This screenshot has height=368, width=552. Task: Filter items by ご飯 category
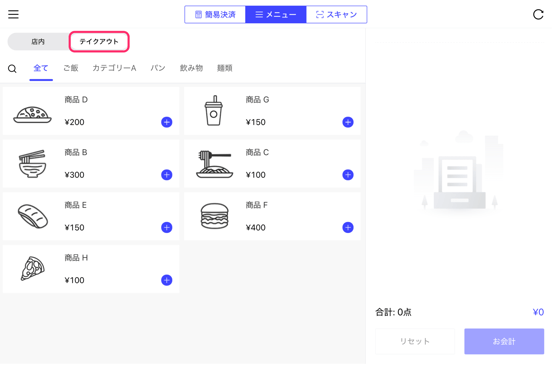(71, 68)
